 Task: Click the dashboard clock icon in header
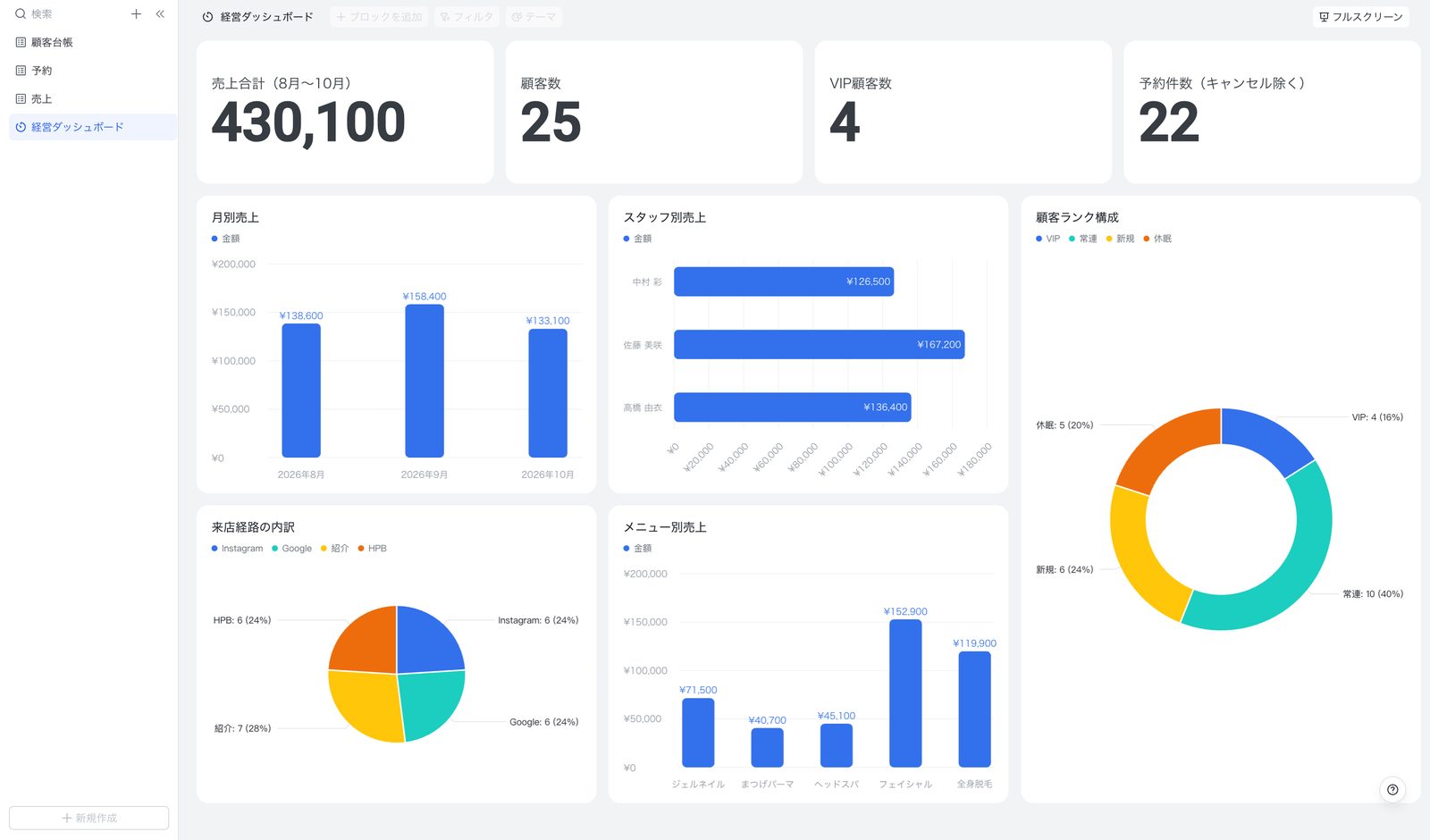coord(207,17)
